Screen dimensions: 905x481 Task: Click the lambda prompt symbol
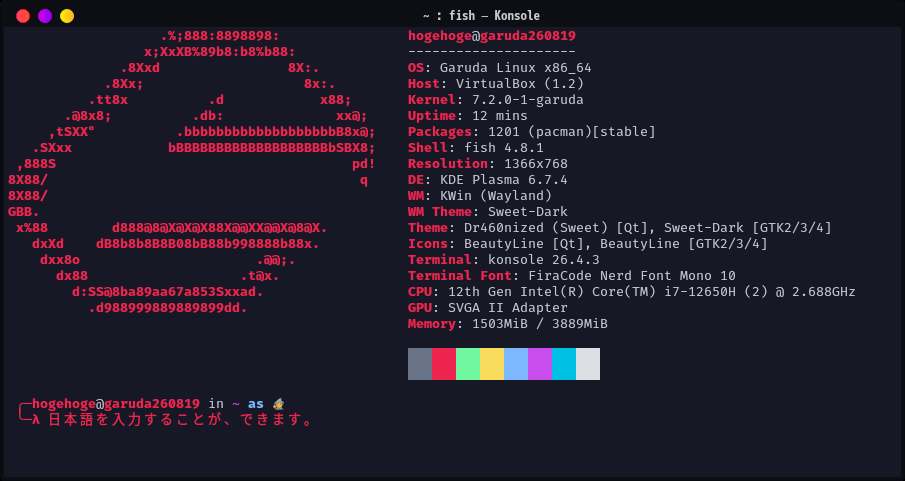pyautogui.click(x=36, y=420)
